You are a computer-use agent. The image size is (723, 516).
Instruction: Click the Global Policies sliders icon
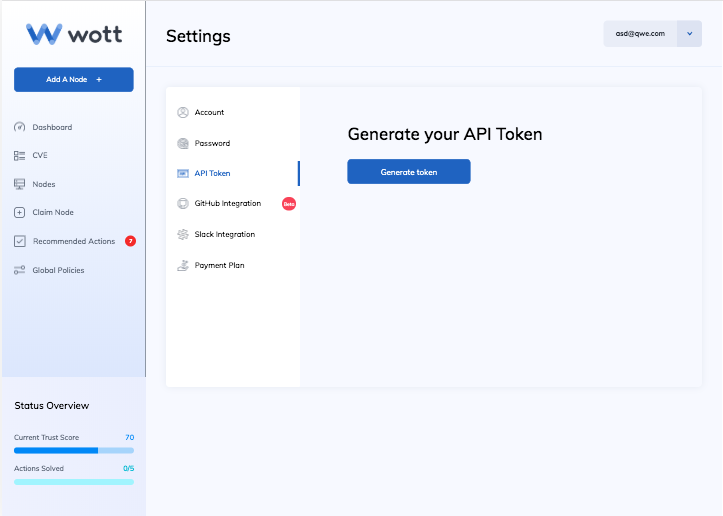coord(19,270)
